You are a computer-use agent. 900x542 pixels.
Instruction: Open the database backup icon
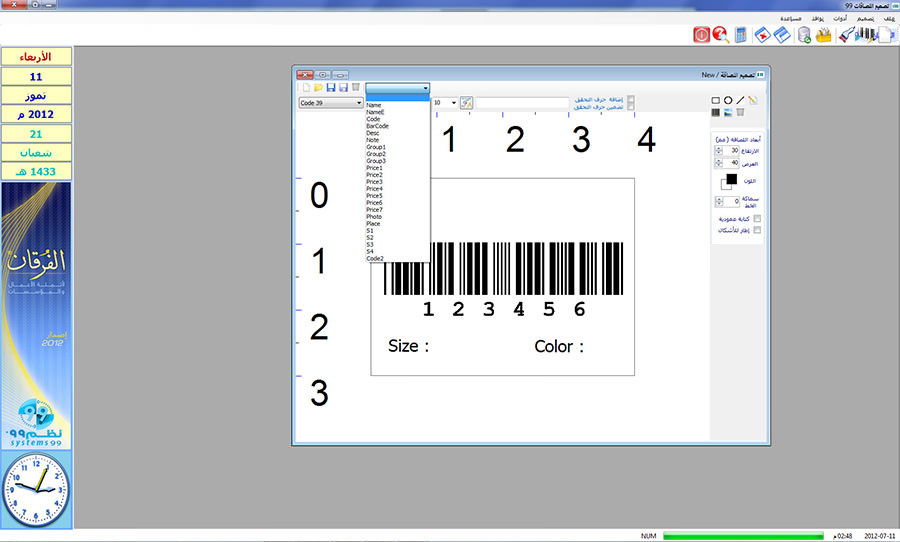pos(804,35)
